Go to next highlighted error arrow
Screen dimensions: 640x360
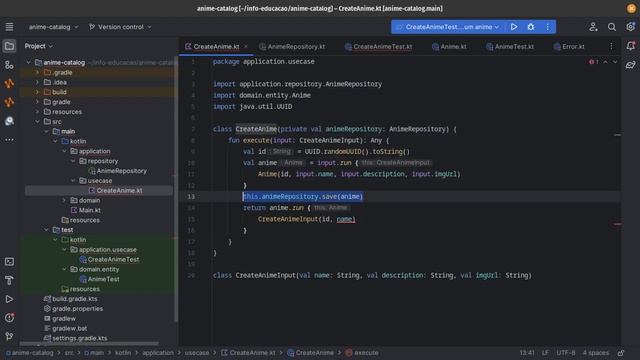[x=615, y=62]
